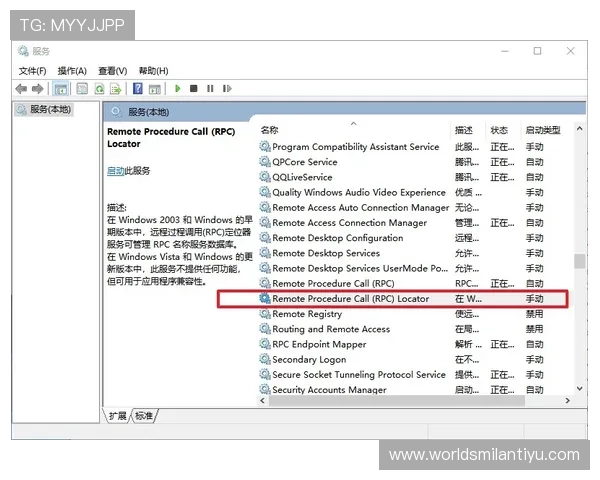Sort by the 描述 column header
This screenshot has width=600, height=480.
(468, 130)
